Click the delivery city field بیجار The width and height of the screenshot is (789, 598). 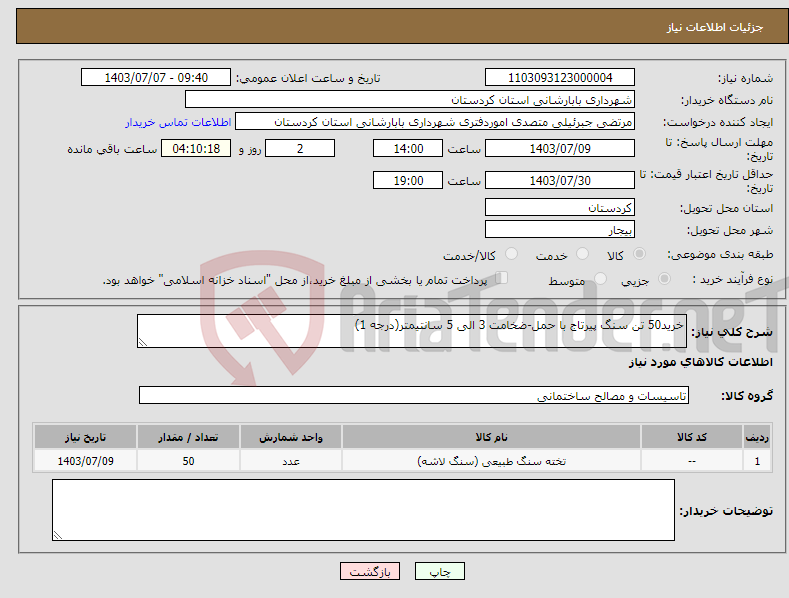(560, 230)
